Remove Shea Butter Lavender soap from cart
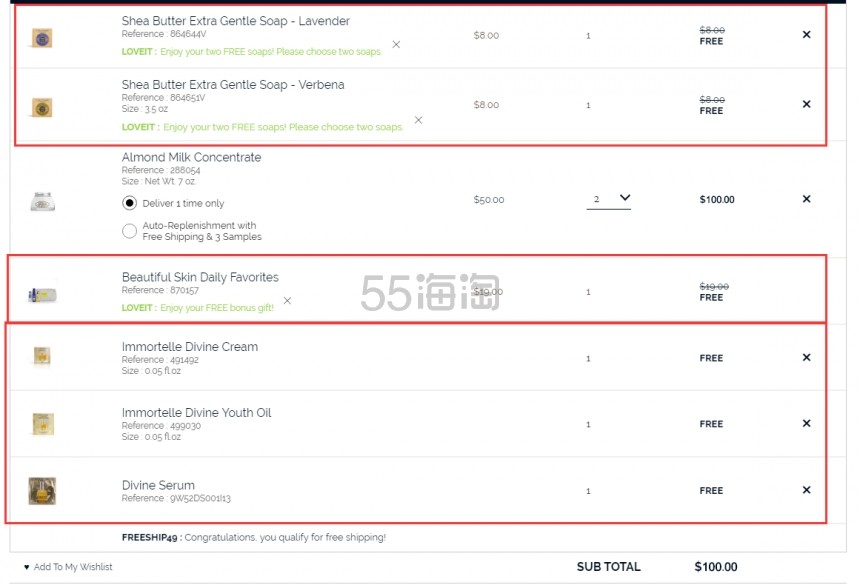 pos(806,35)
